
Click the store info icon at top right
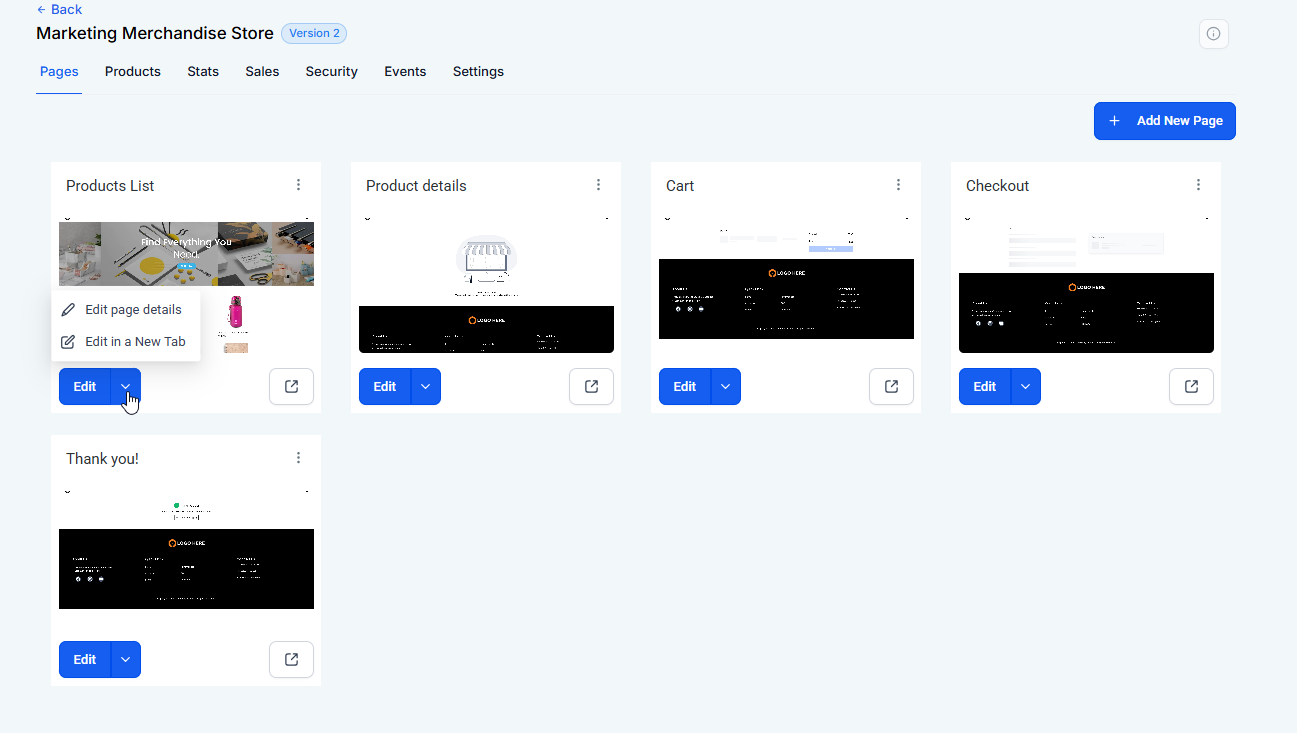click(x=1213, y=34)
